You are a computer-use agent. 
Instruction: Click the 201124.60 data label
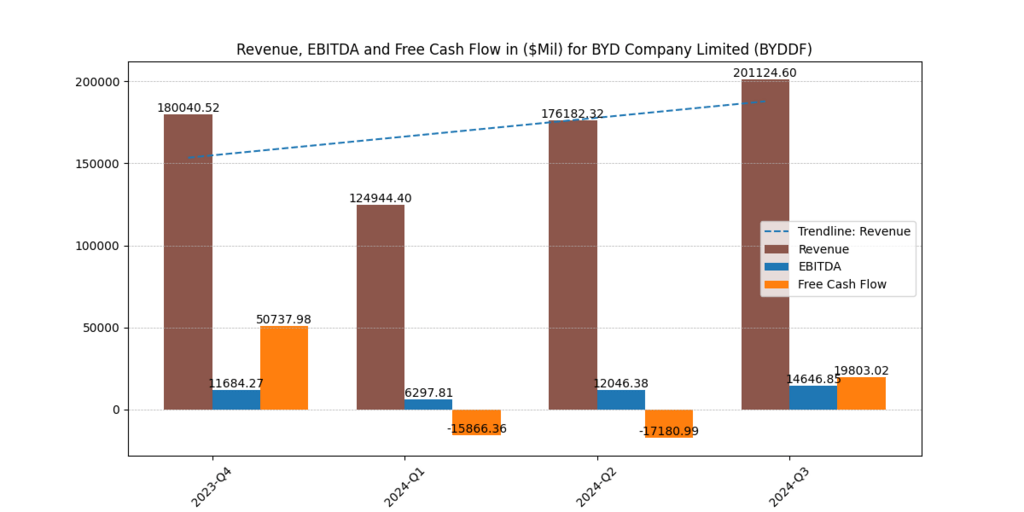pos(765,73)
